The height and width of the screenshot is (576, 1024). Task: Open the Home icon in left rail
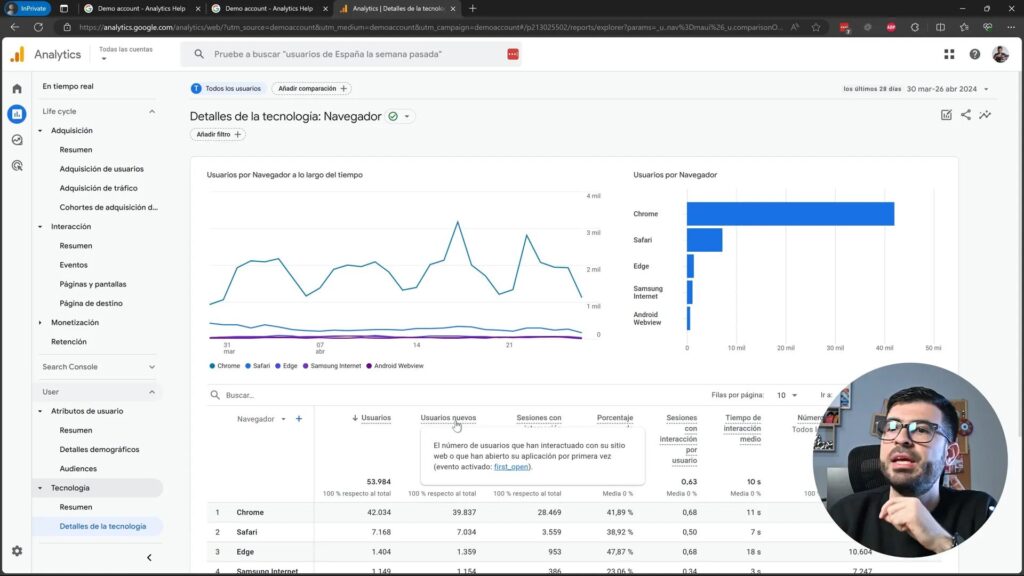(x=17, y=89)
